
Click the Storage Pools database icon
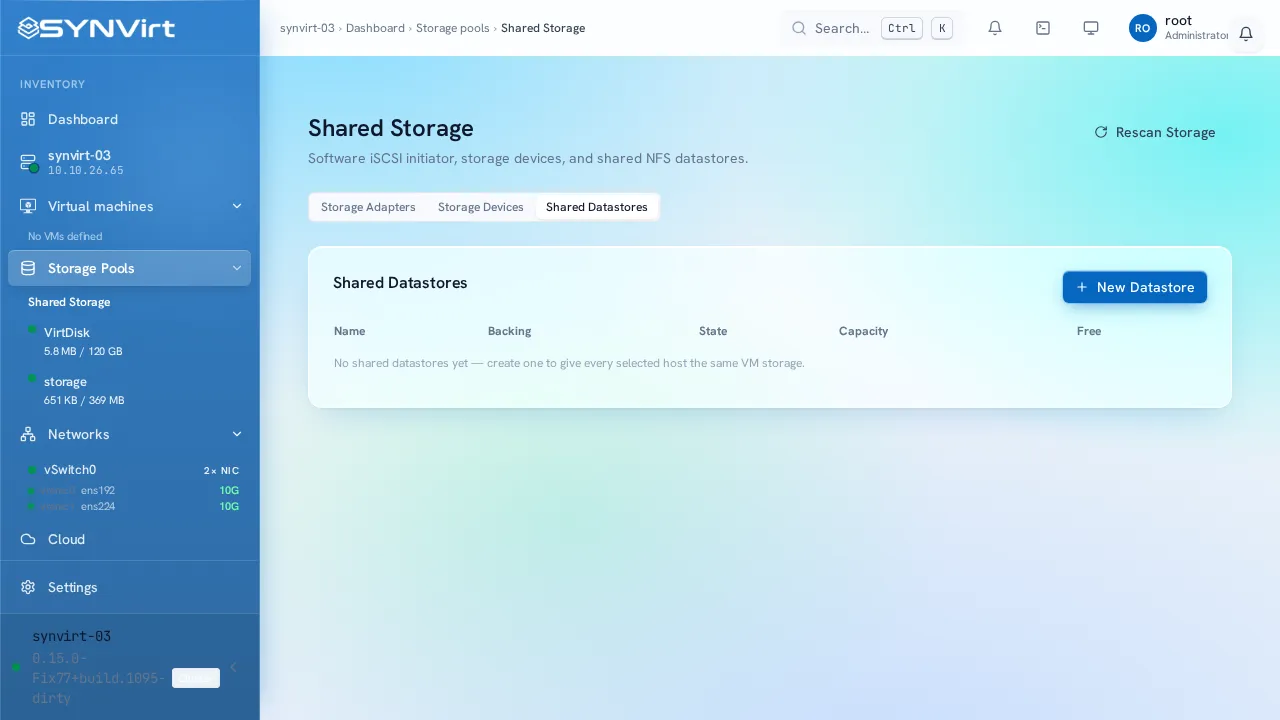point(28,268)
